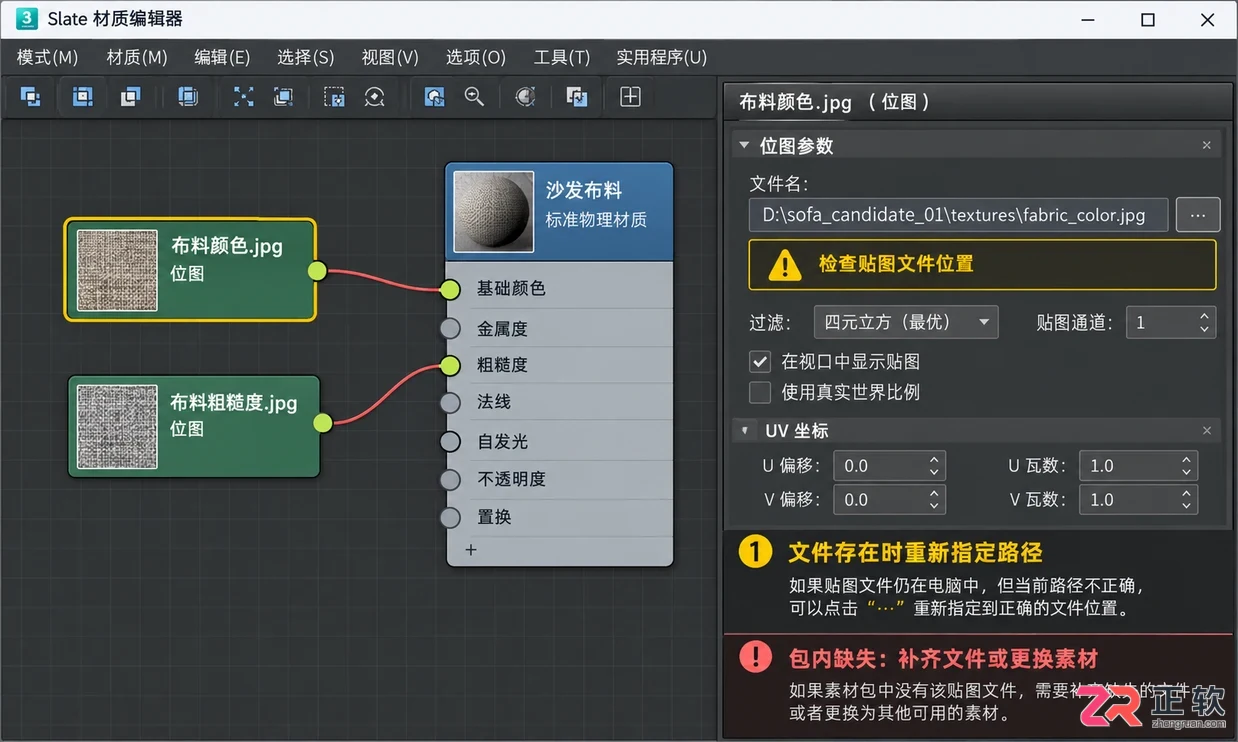The width and height of the screenshot is (1238, 742).
Task: Click the zoom extents selected icon
Action: (x=283, y=97)
